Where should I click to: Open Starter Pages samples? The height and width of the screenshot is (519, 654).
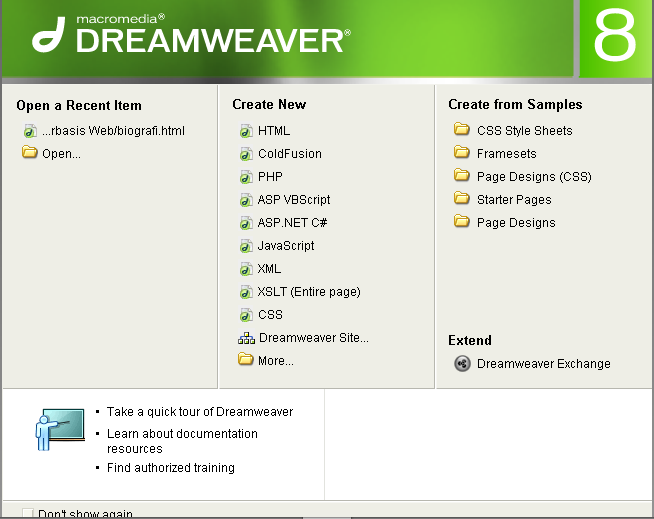coord(514,200)
